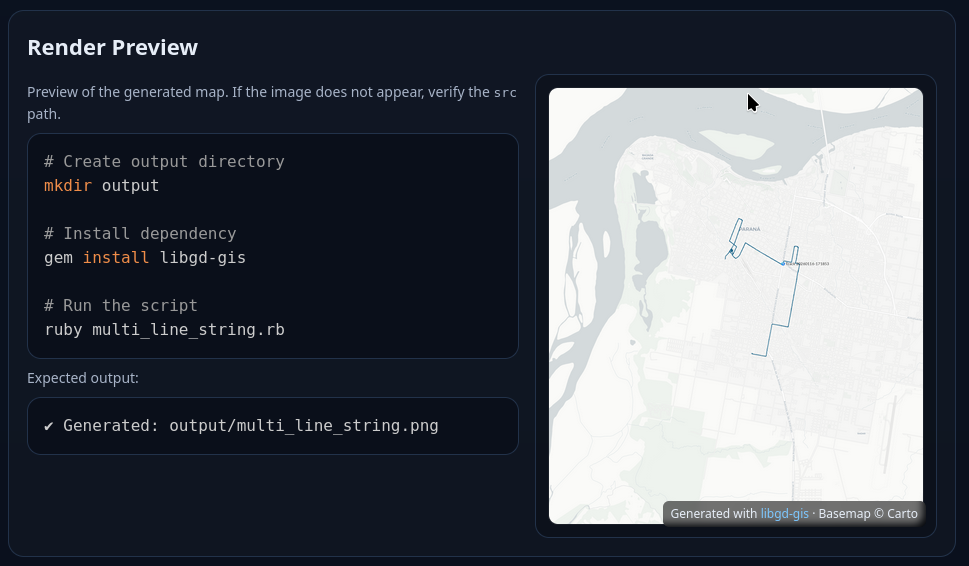Click the Generated with attribution text

713,514
